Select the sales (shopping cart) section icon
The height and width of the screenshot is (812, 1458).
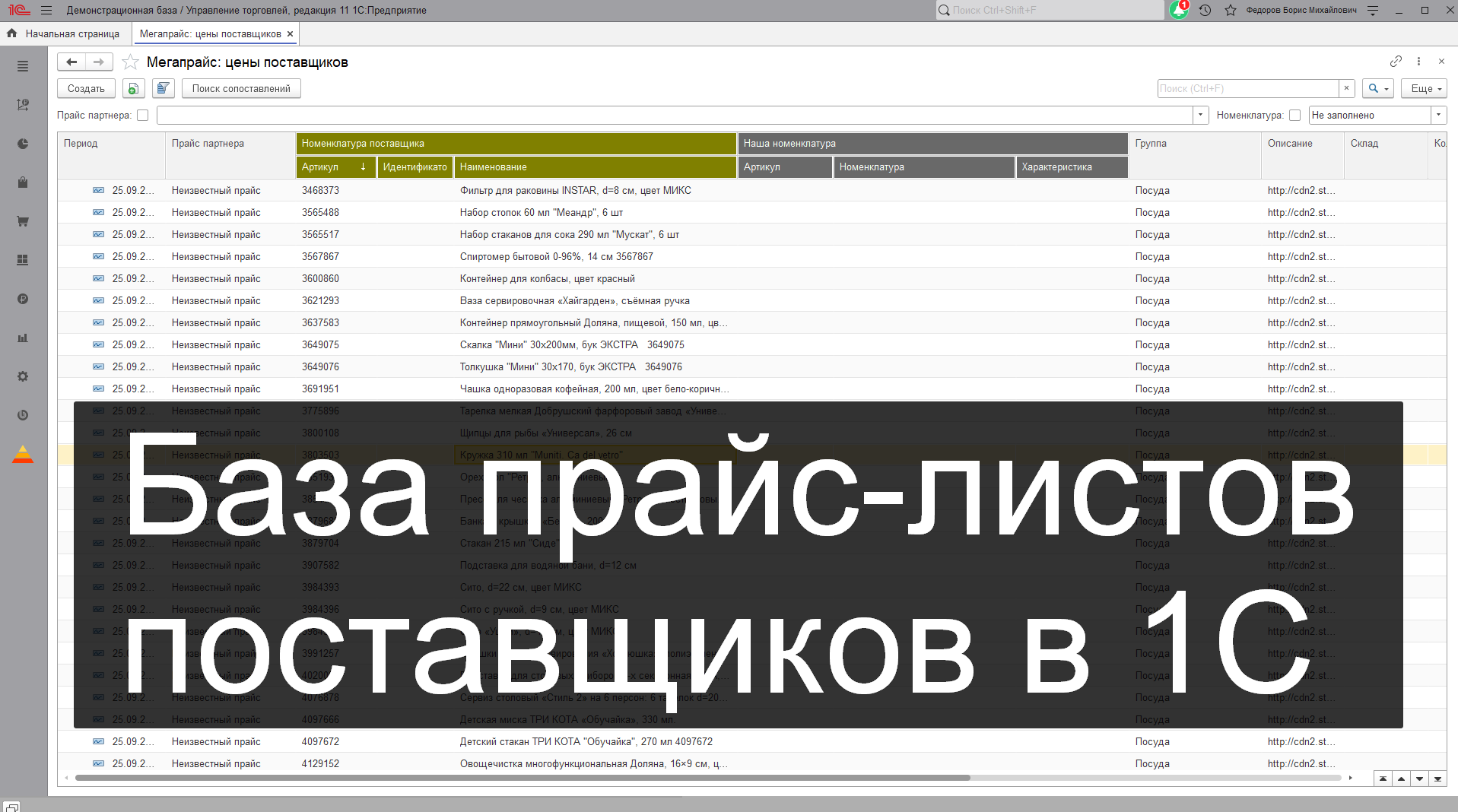(22, 221)
